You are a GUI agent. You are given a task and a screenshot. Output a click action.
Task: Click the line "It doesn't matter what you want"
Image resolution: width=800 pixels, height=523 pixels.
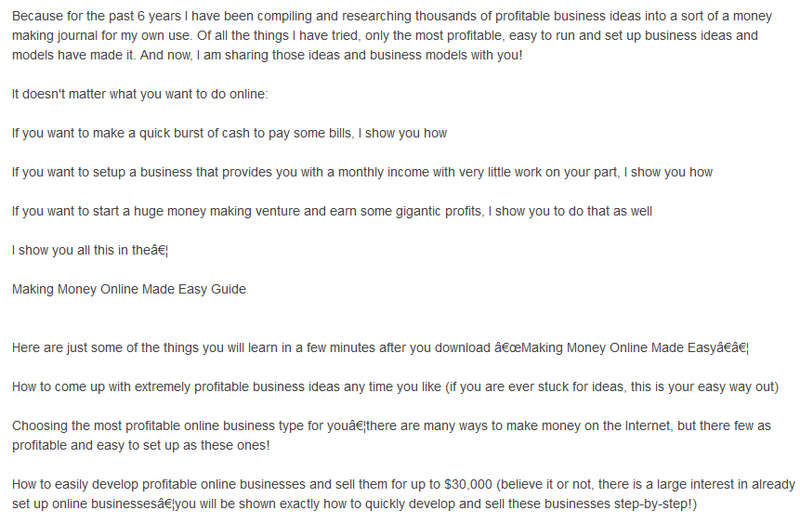point(140,94)
